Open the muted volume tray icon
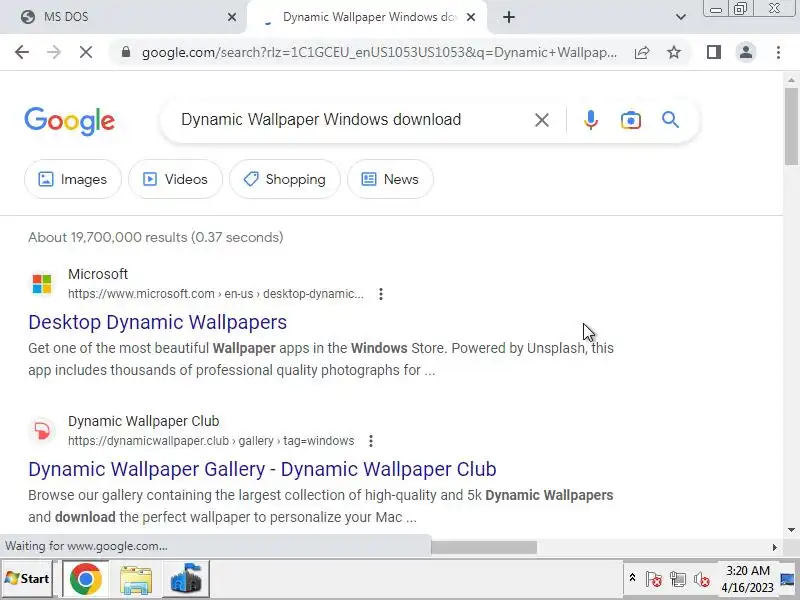Image resolution: width=800 pixels, height=600 pixels. point(702,579)
